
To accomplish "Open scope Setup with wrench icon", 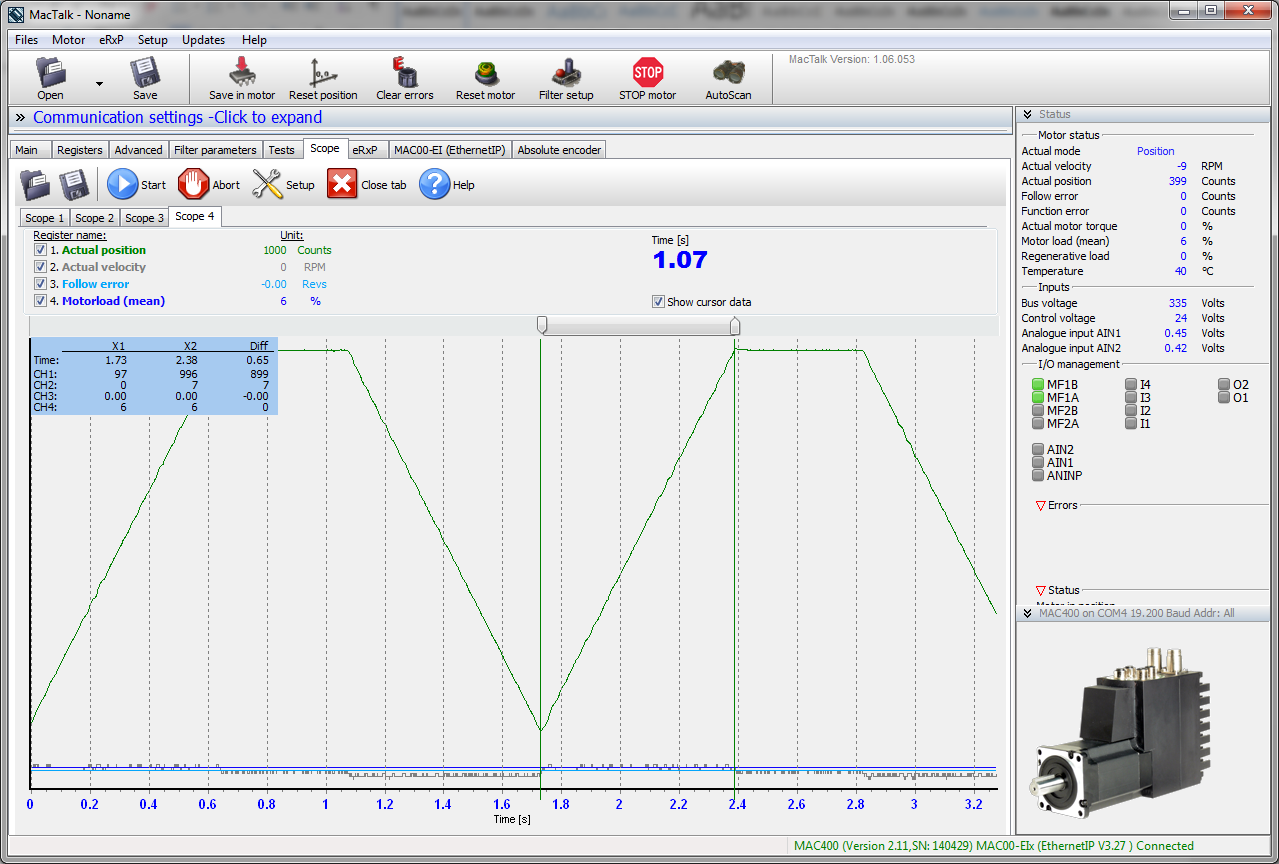I will coord(269,185).
